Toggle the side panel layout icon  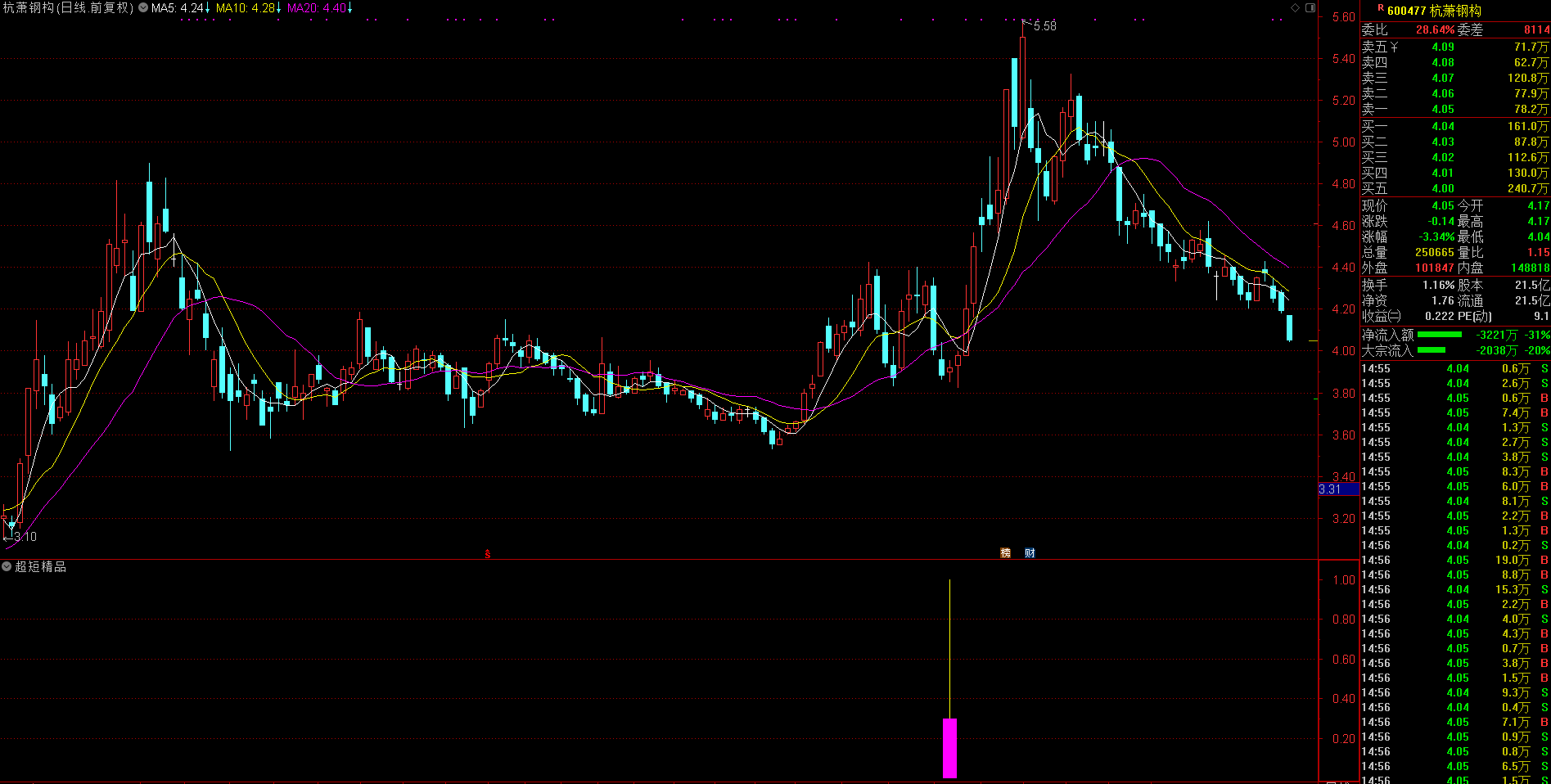(x=1310, y=7)
